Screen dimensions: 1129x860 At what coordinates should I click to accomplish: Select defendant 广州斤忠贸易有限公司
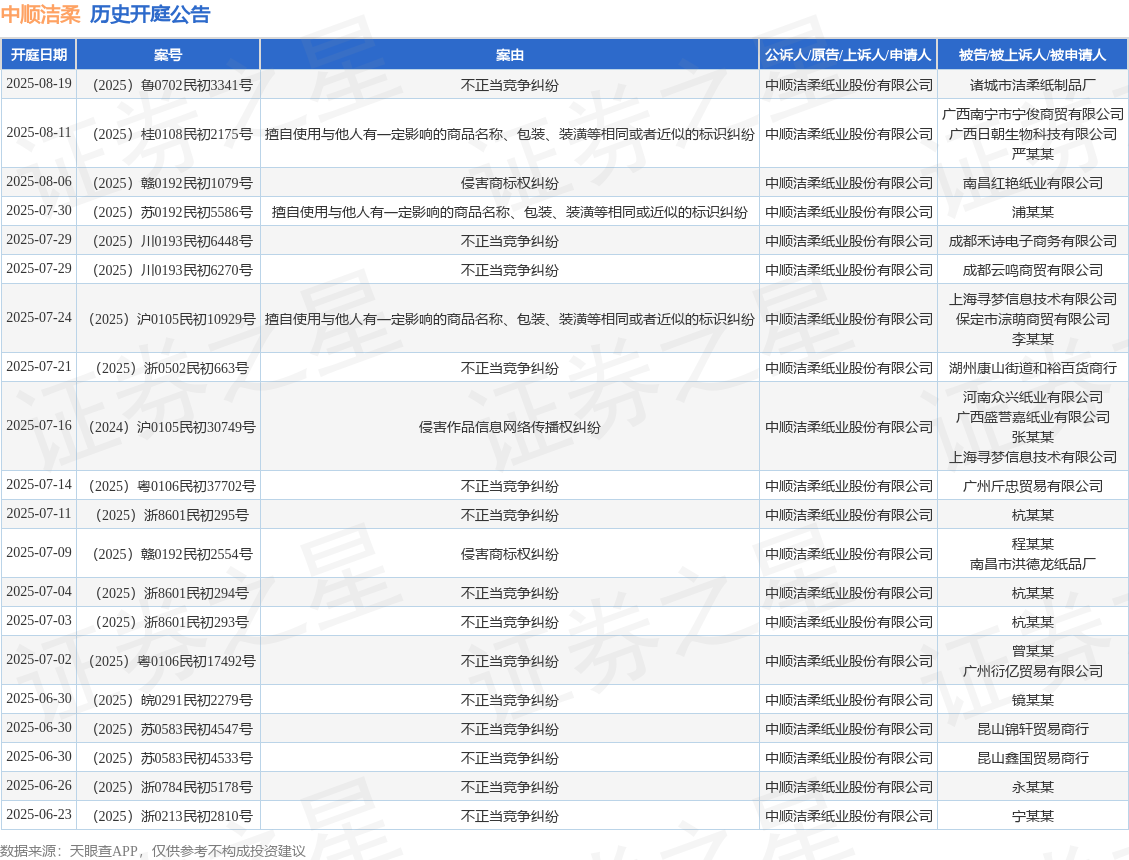1033,486
